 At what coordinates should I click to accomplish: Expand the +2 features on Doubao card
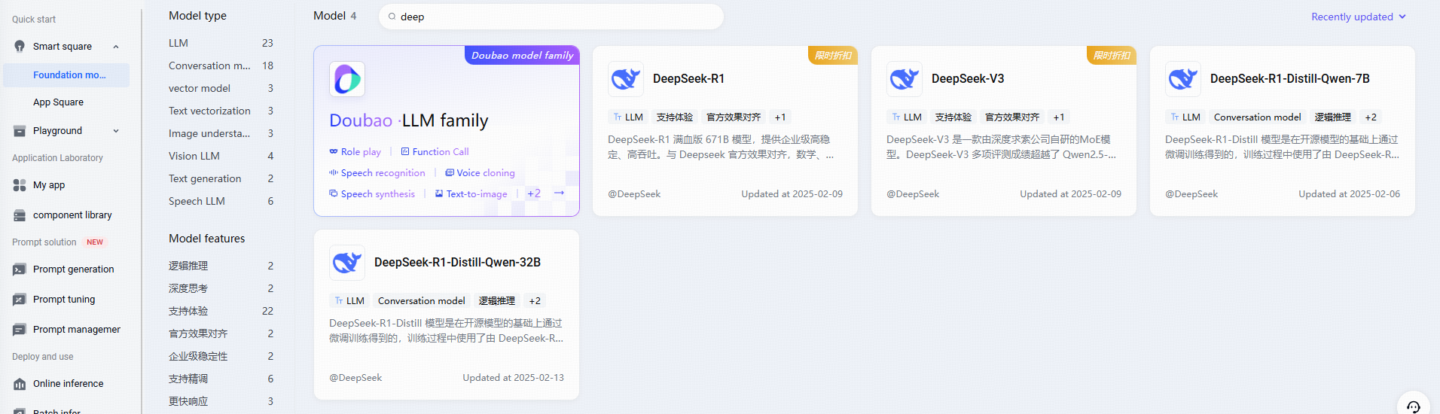[x=534, y=194]
